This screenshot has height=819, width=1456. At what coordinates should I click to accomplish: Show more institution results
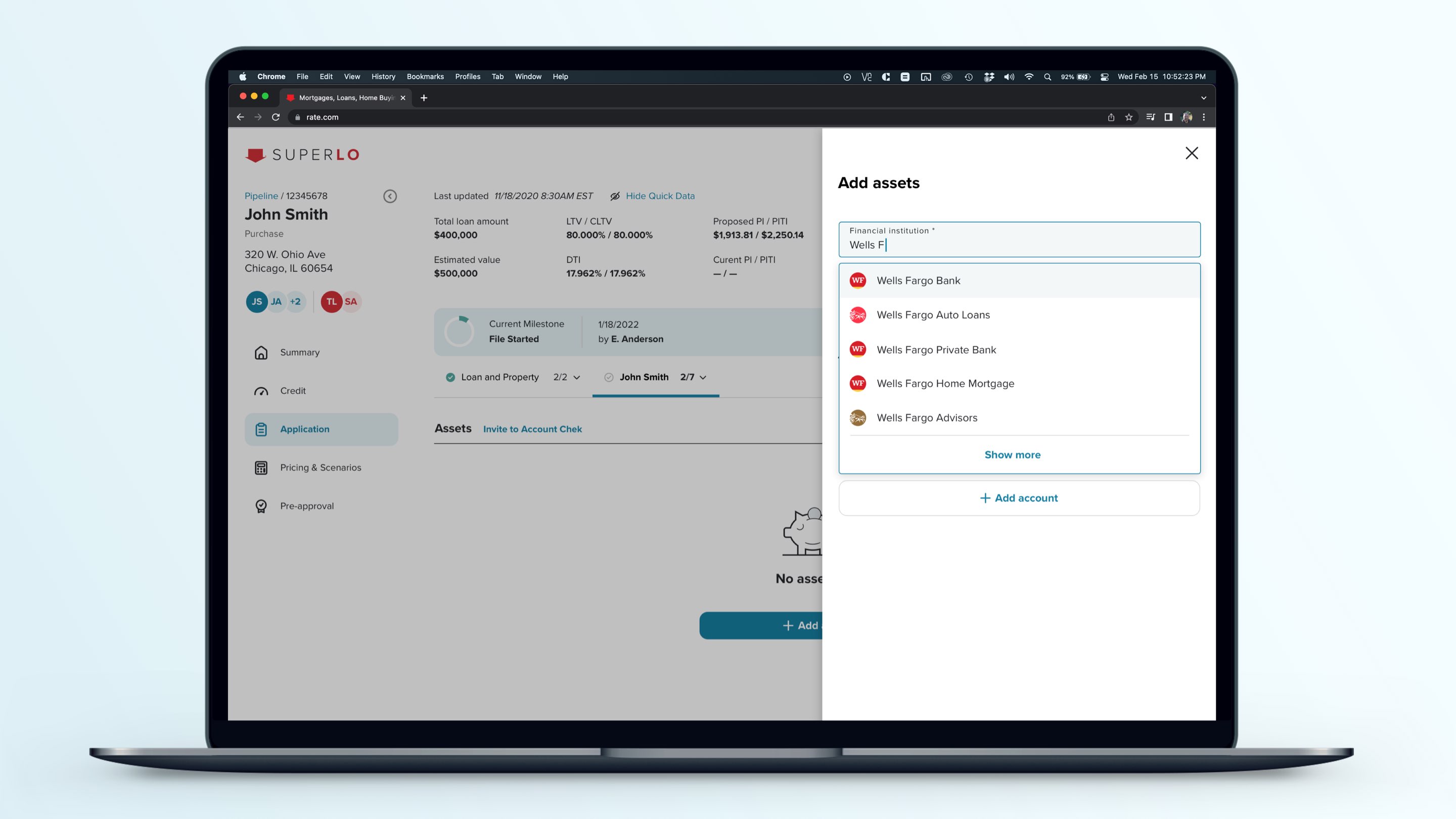tap(1012, 455)
